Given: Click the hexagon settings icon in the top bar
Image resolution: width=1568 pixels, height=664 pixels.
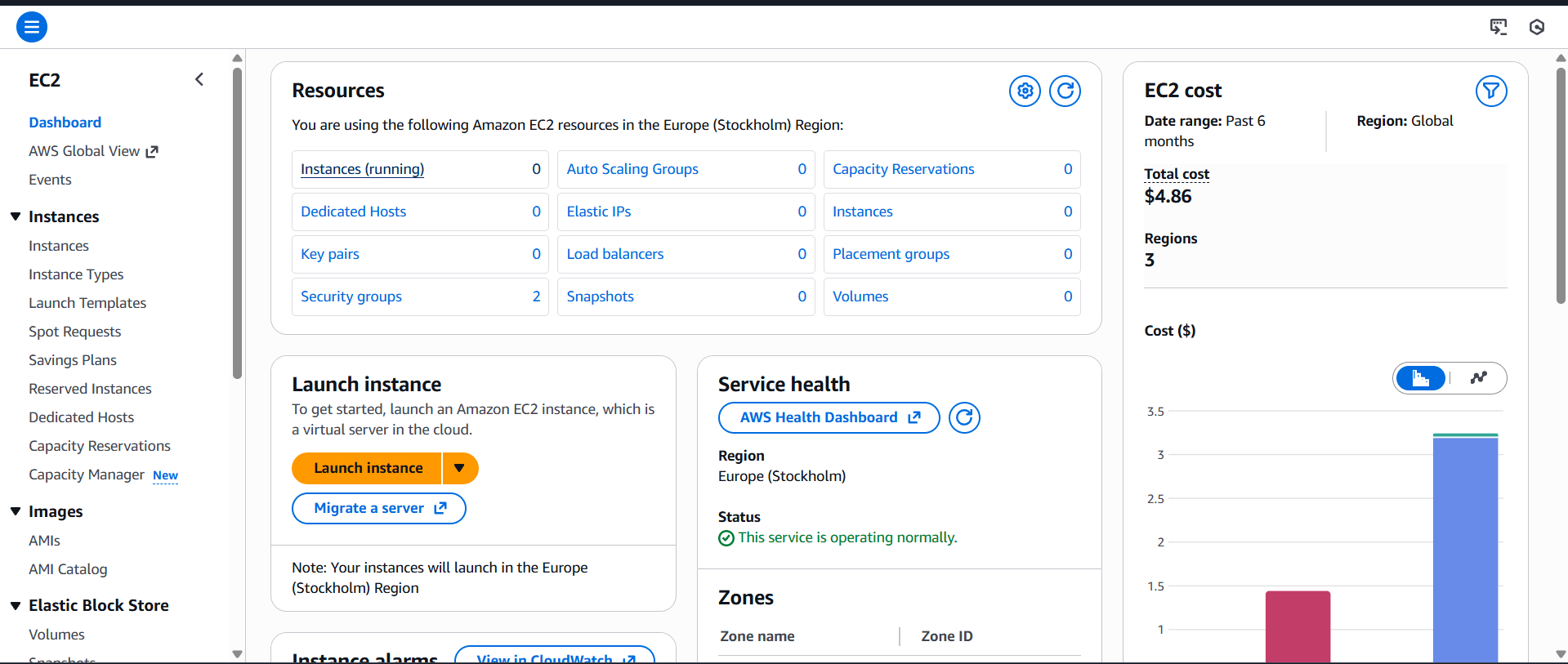Looking at the screenshot, I should (1536, 27).
